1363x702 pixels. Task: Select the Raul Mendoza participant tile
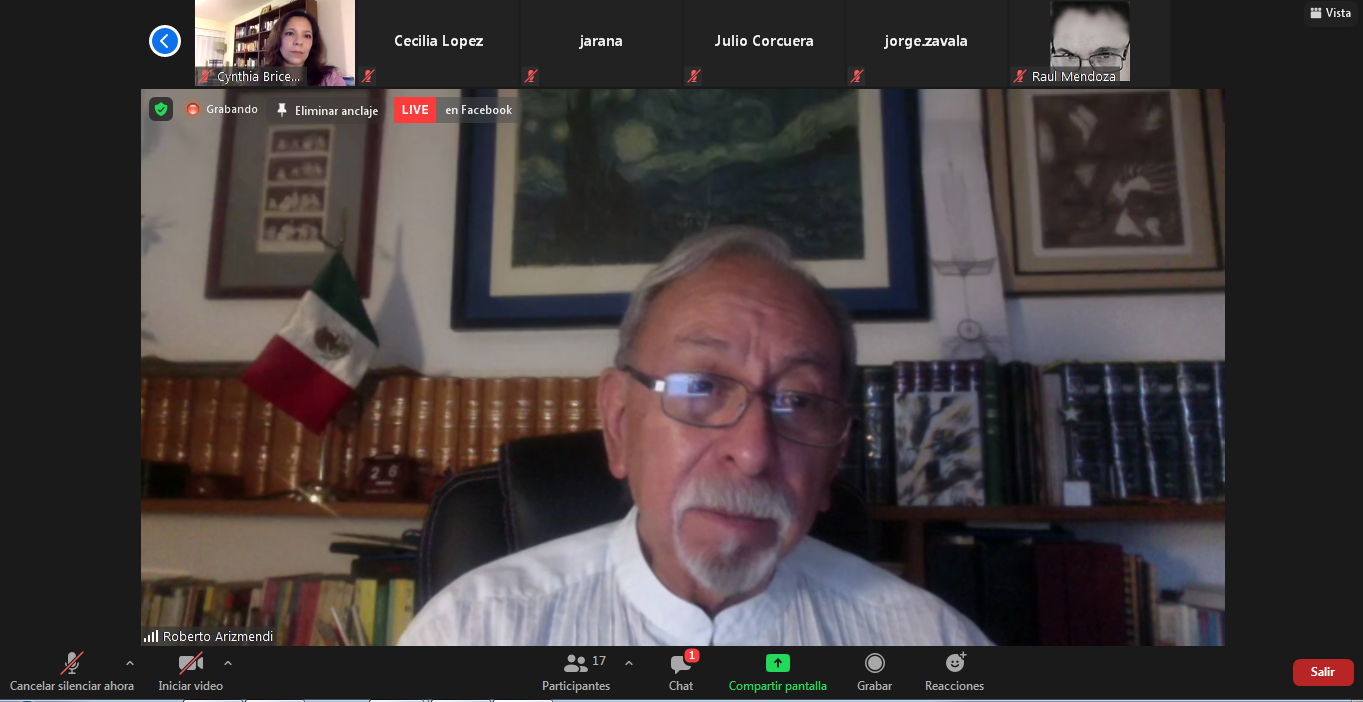1089,42
